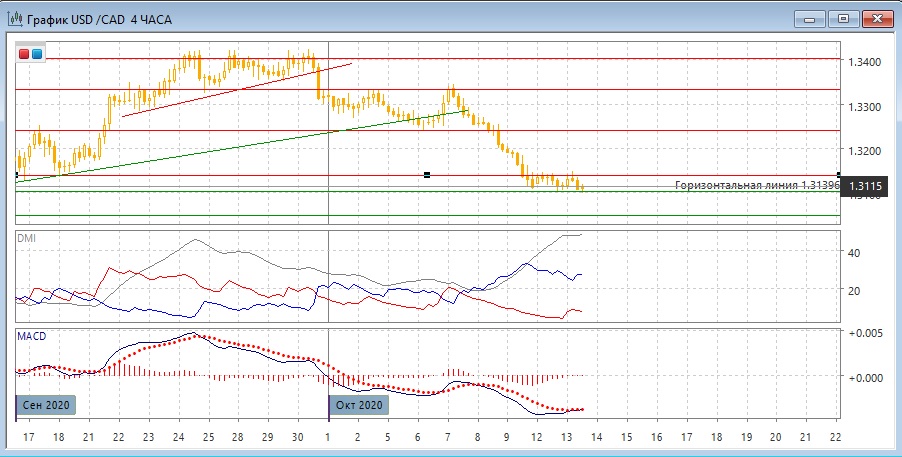Screen dimensions: 902x457
Task: Select the horizontal line 1.31396 label
Action: tap(756, 186)
